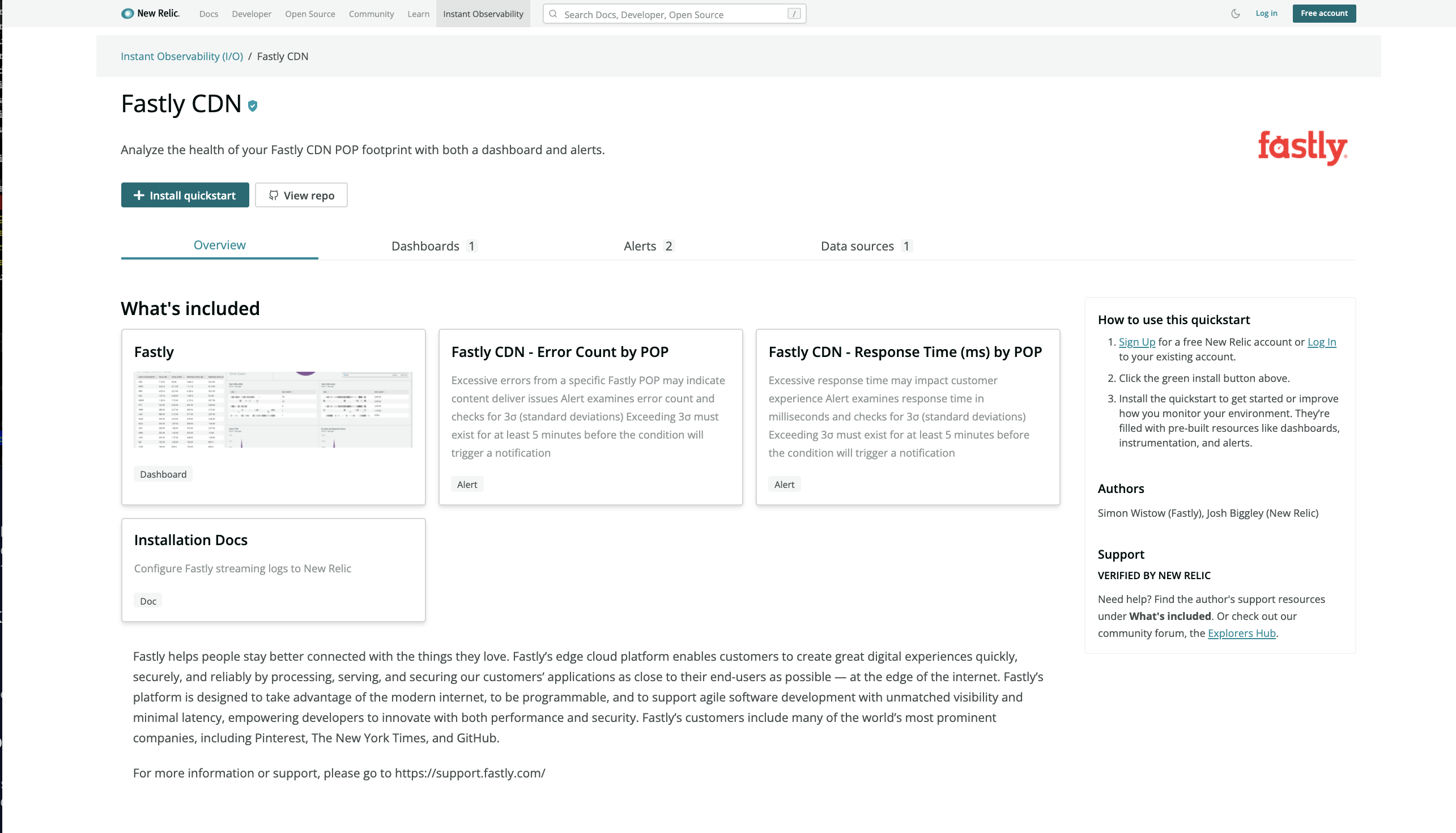
Task: Click inside the Search Docs input field
Action: click(x=658, y=14)
